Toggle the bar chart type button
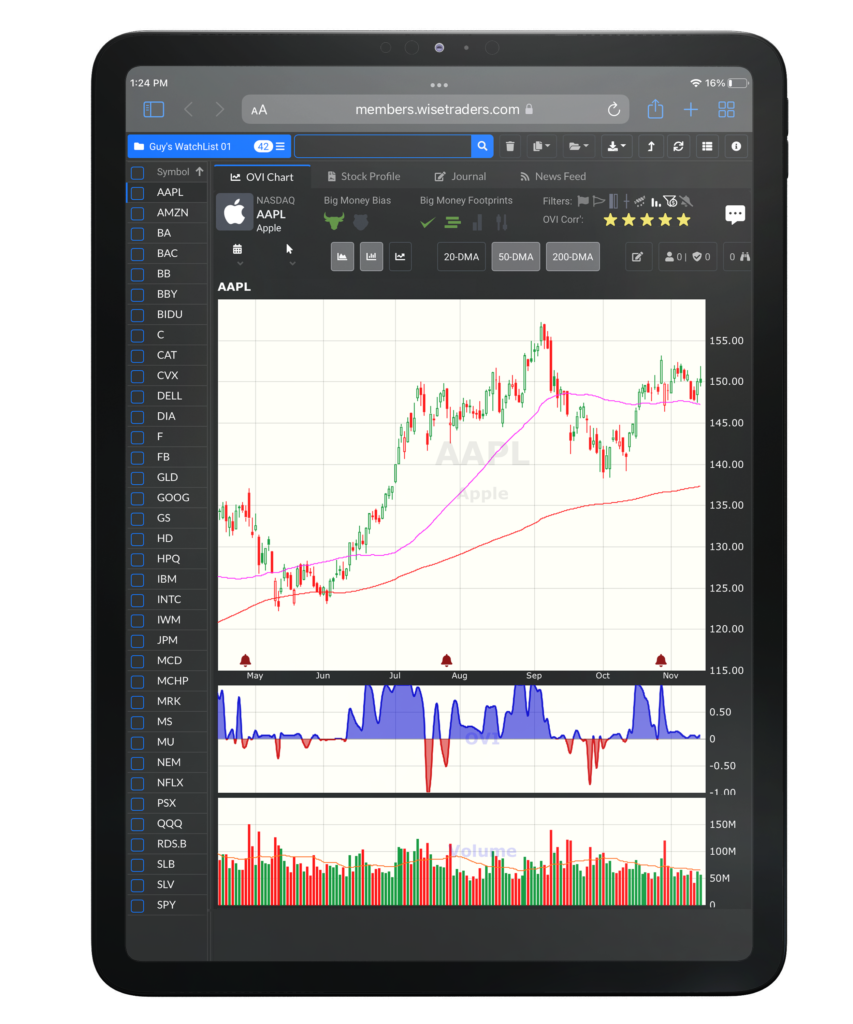The image size is (853, 1024). click(371, 257)
